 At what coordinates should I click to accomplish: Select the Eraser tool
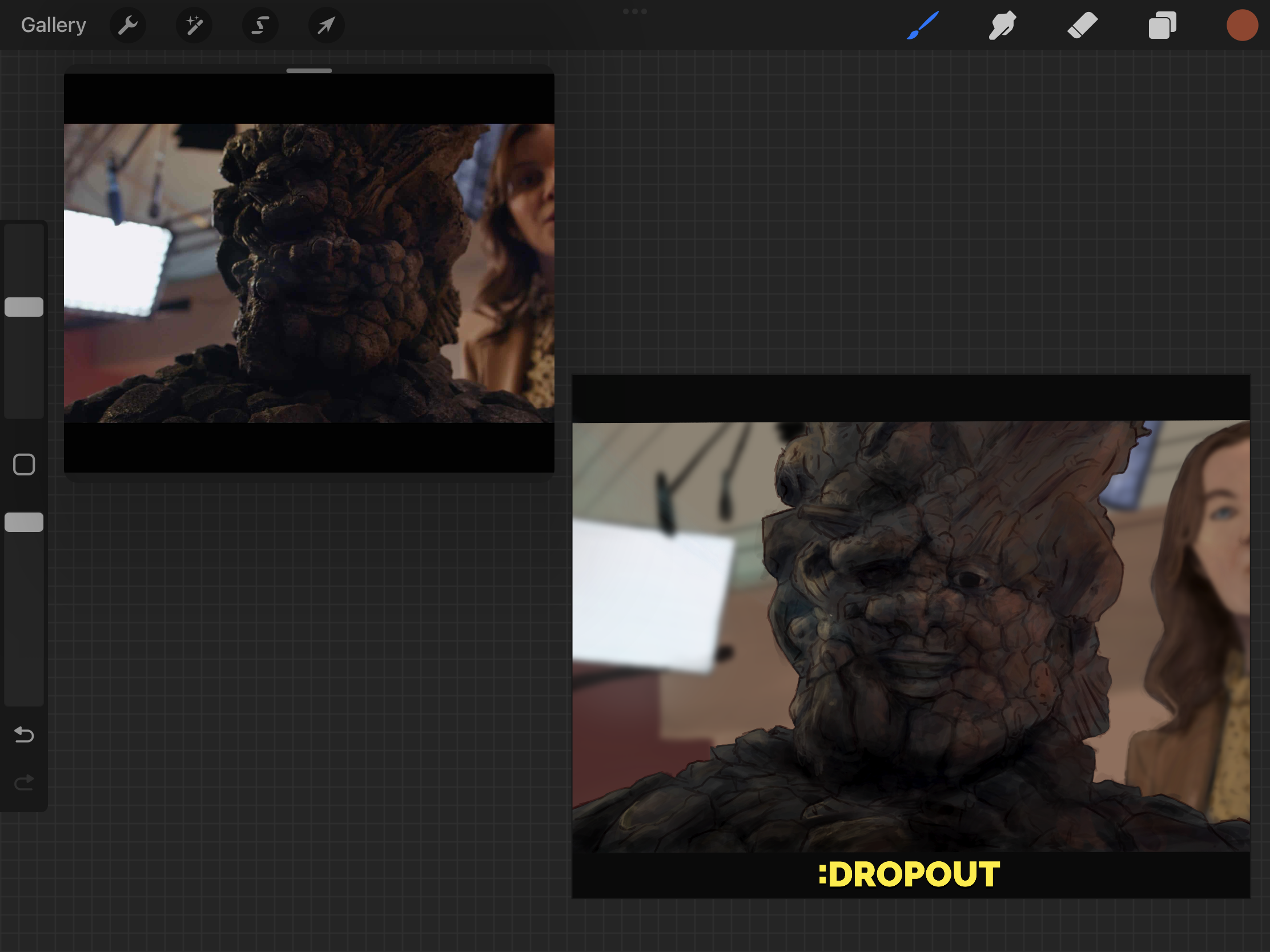1082,25
